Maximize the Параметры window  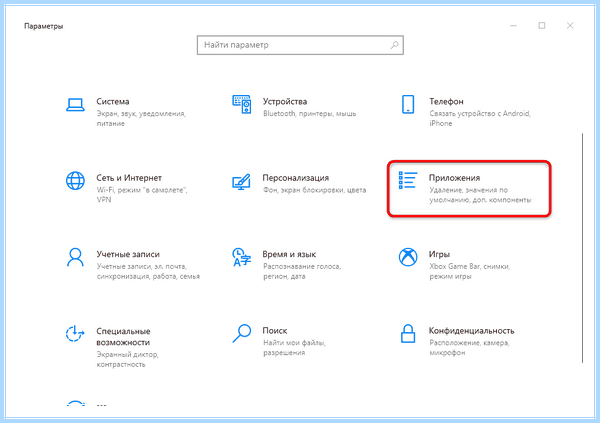point(541,26)
